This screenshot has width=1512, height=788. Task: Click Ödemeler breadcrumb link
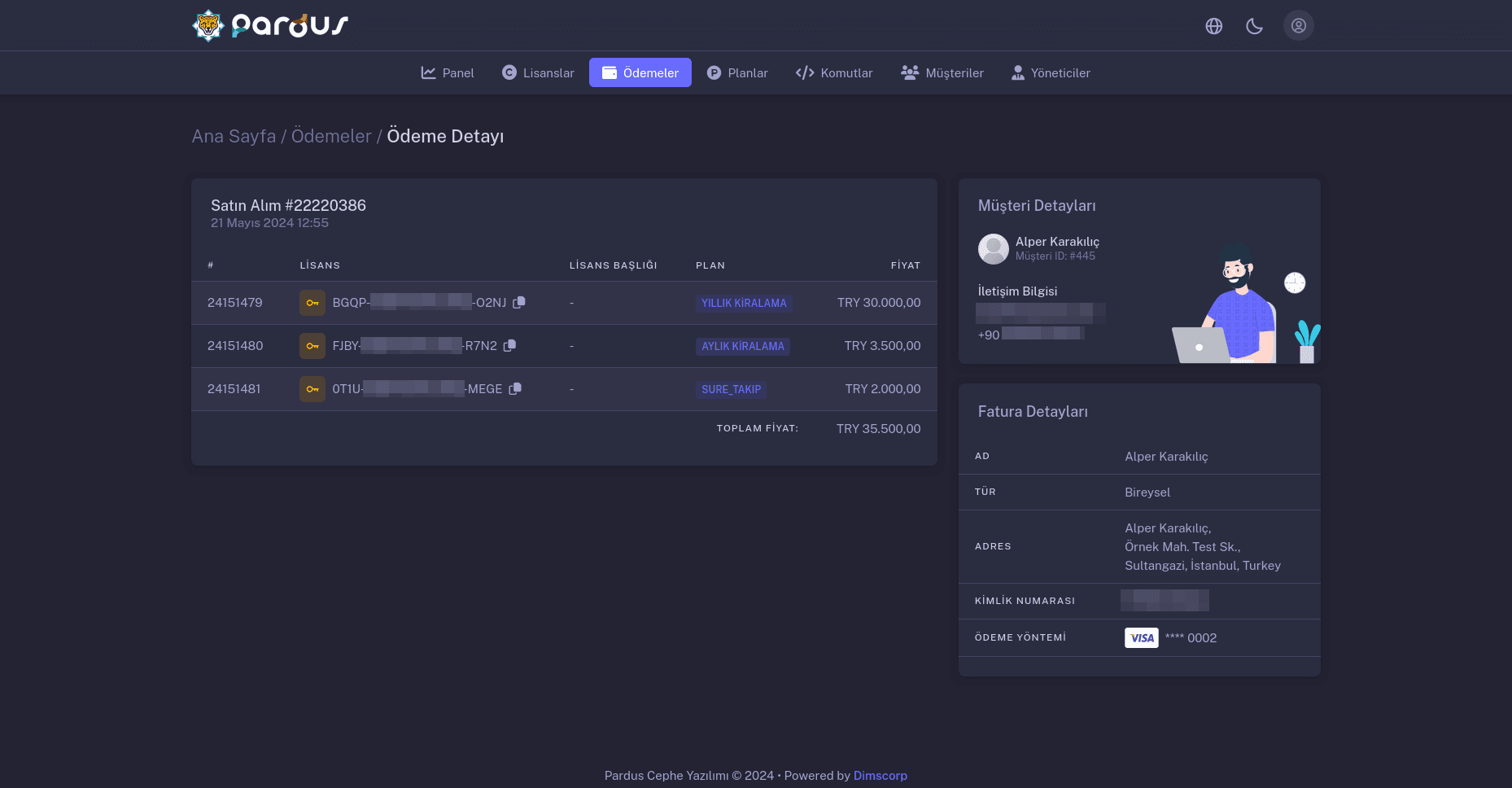[331, 136]
